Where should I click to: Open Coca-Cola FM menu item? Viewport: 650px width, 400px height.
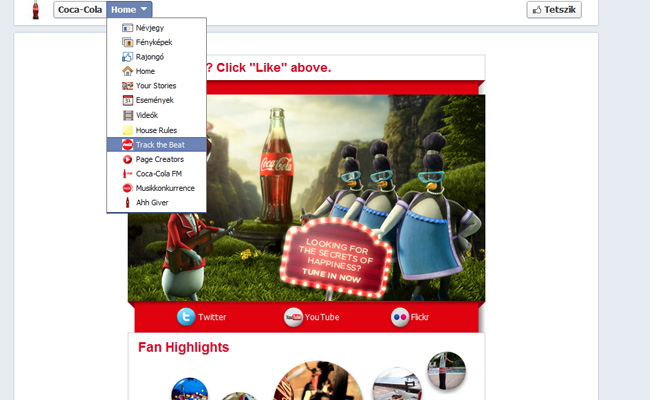[157, 174]
